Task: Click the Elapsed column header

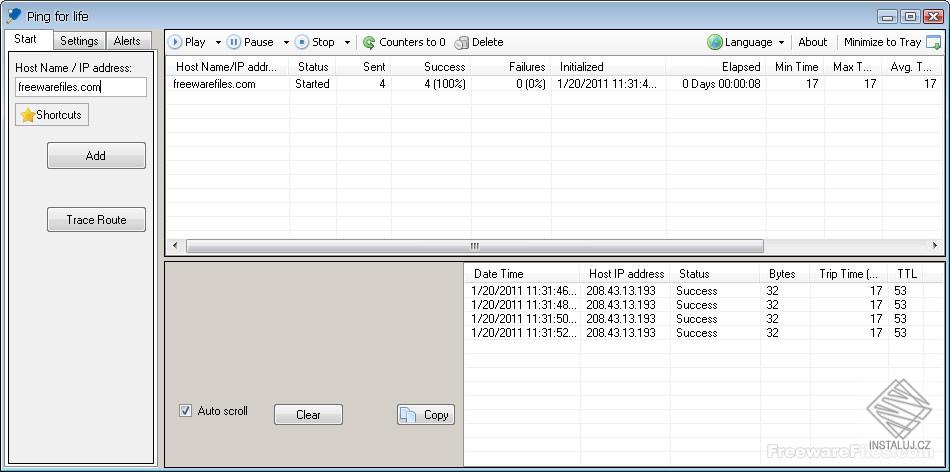Action: (716, 67)
